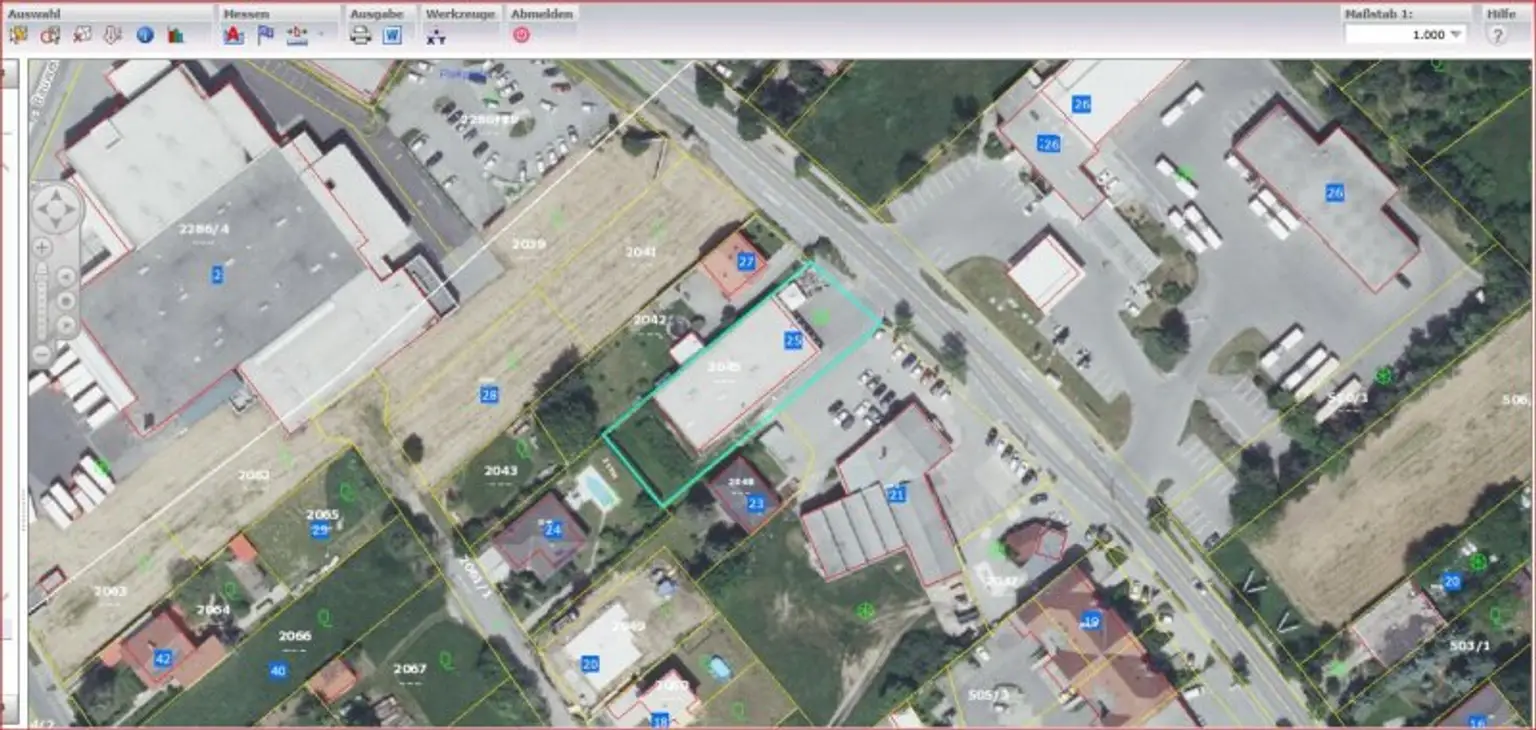1536x730 pixels.
Task: Click the blue house number 25 marker
Action: click(x=794, y=340)
